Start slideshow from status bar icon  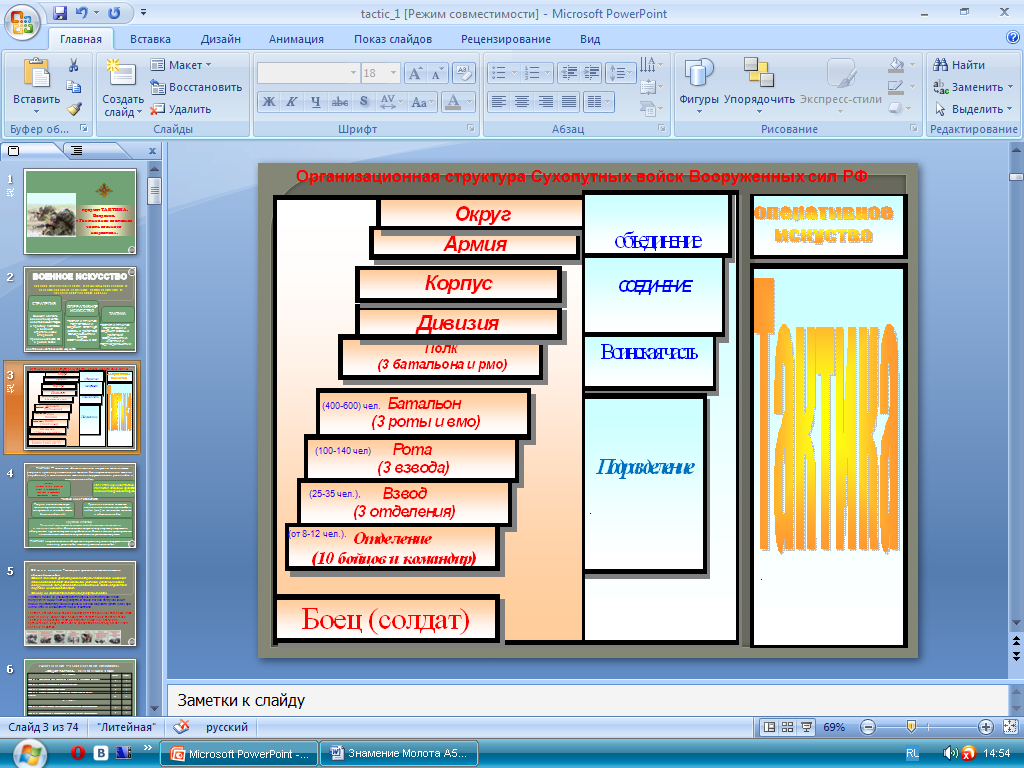pyautogui.click(x=807, y=727)
